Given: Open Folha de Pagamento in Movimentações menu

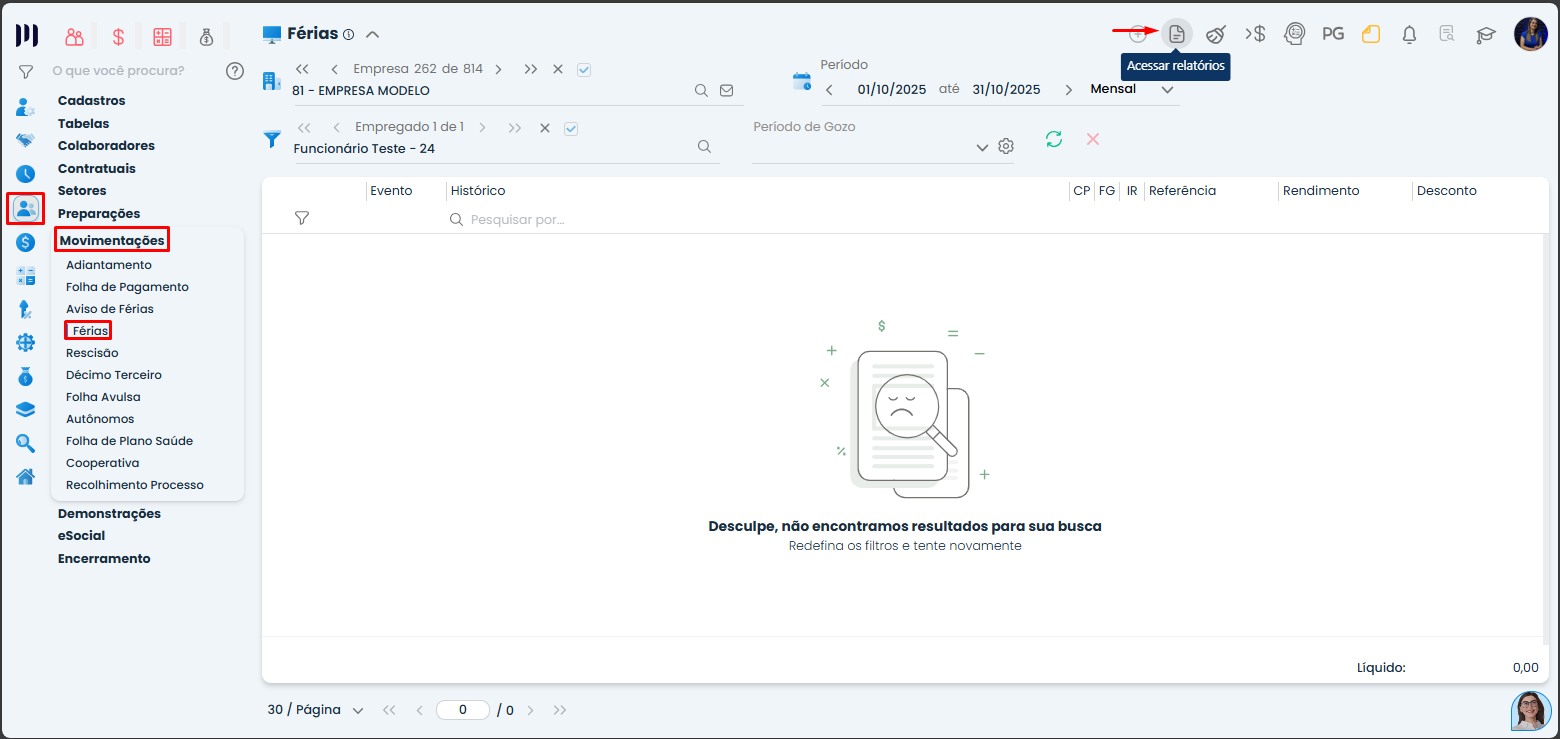Looking at the screenshot, I should pyautogui.click(x=127, y=287).
